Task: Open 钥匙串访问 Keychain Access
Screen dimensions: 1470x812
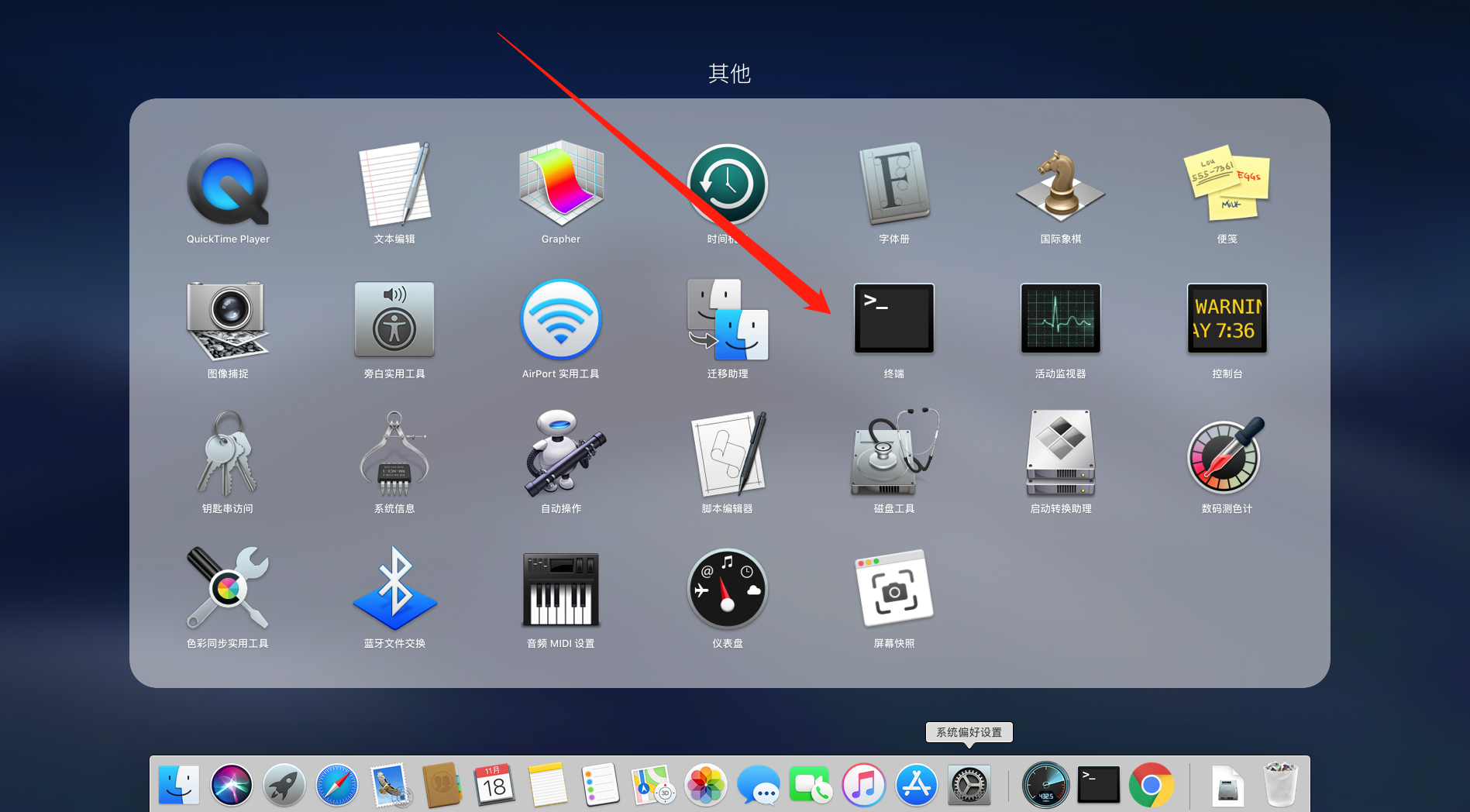Action: 228,454
